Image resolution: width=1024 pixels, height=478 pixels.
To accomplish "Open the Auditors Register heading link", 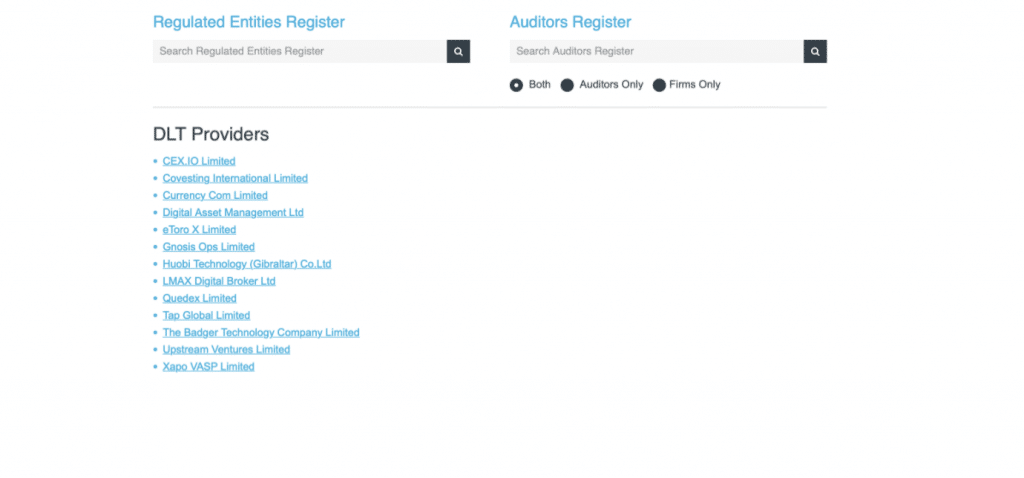I will tap(570, 22).
